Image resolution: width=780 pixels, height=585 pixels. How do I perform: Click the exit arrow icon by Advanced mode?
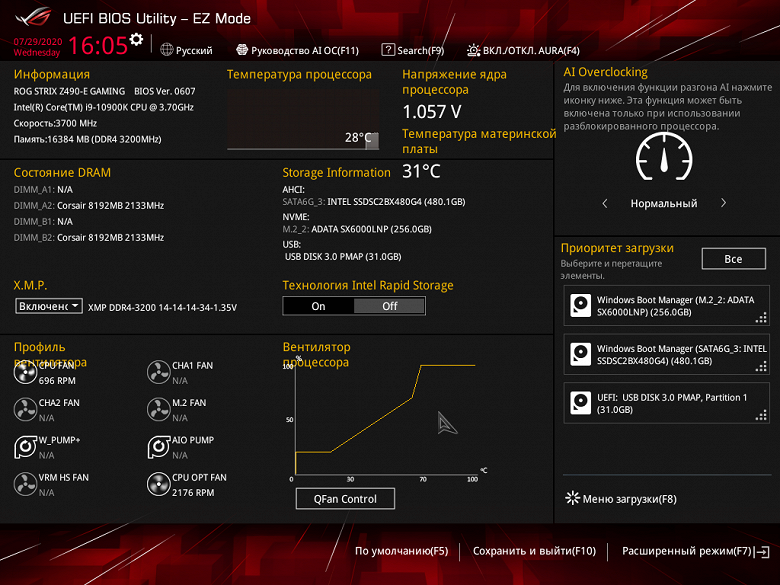coord(762,551)
